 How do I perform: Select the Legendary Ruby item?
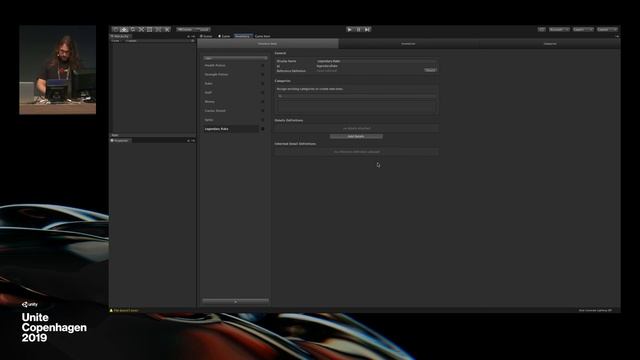click(x=231, y=129)
